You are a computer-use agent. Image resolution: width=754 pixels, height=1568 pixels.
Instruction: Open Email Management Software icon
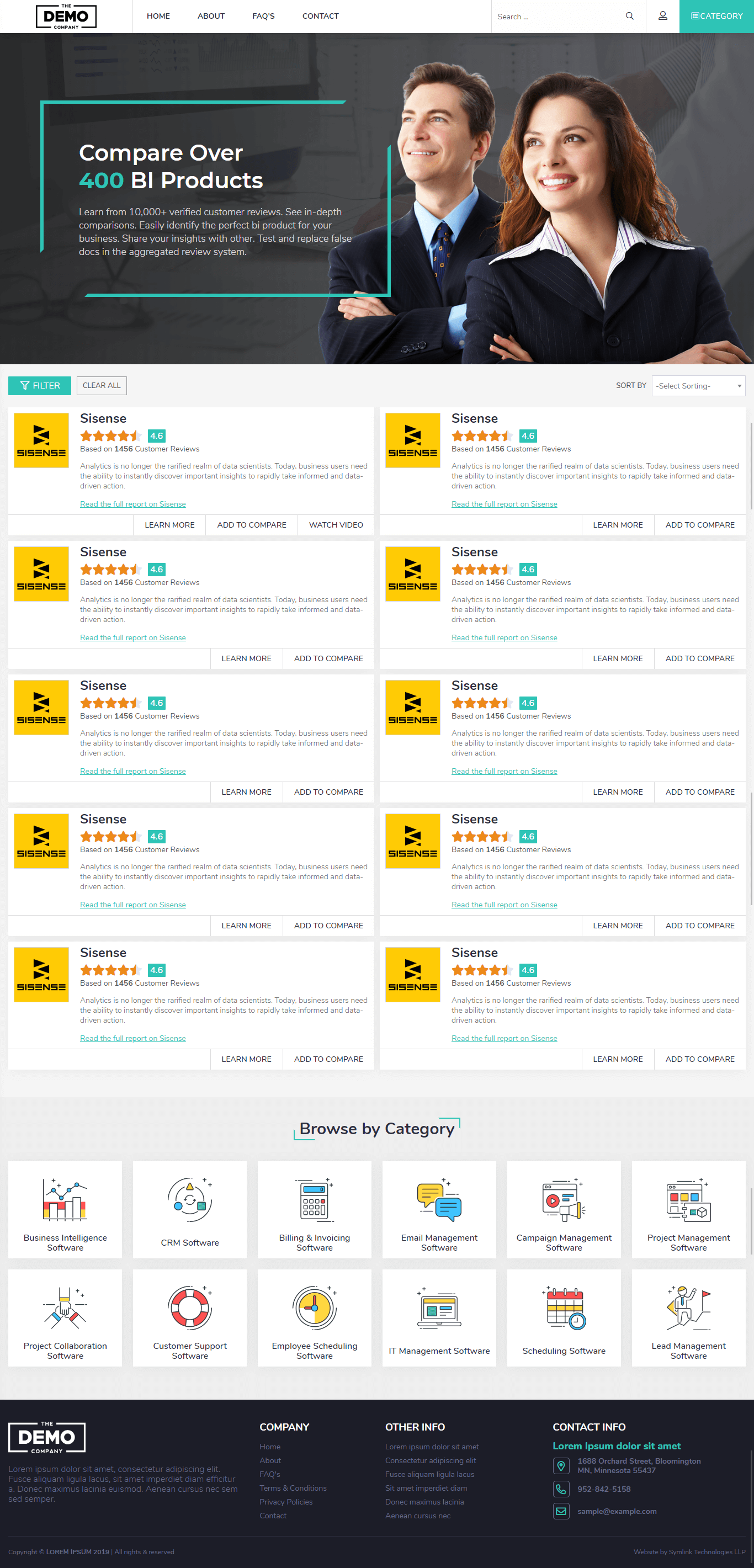439,1199
